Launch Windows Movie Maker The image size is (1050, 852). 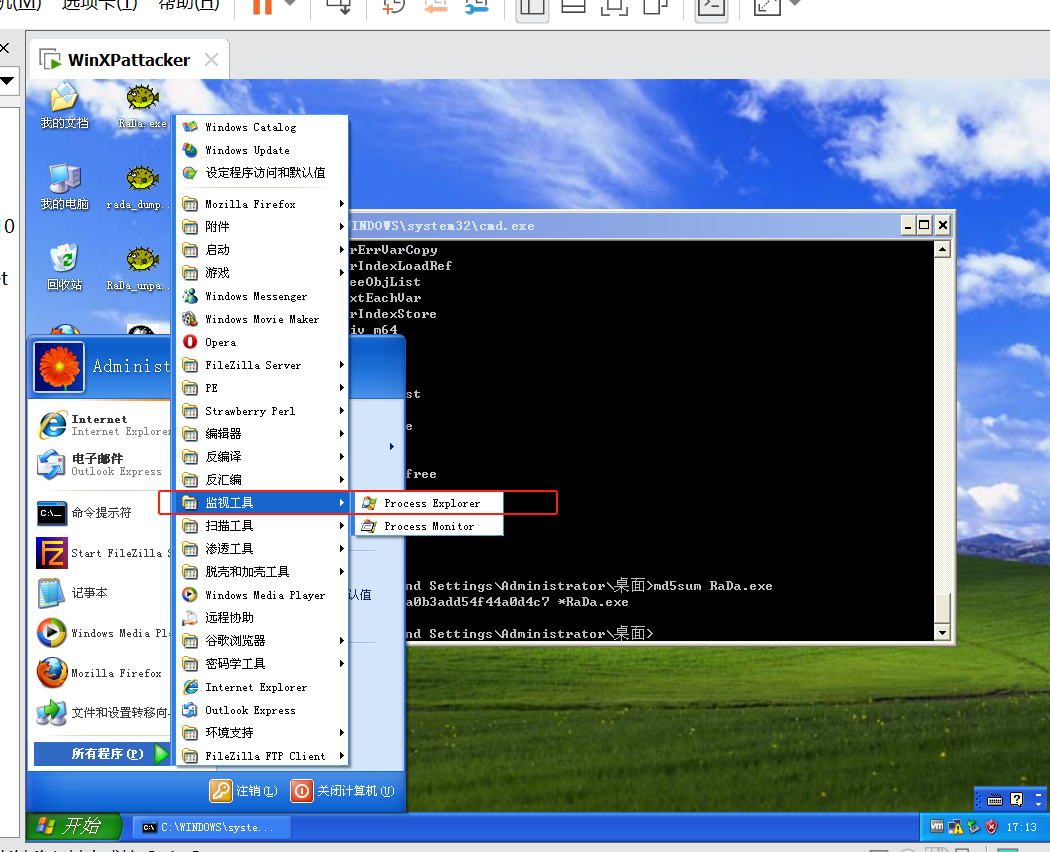click(x=262, y=319)
